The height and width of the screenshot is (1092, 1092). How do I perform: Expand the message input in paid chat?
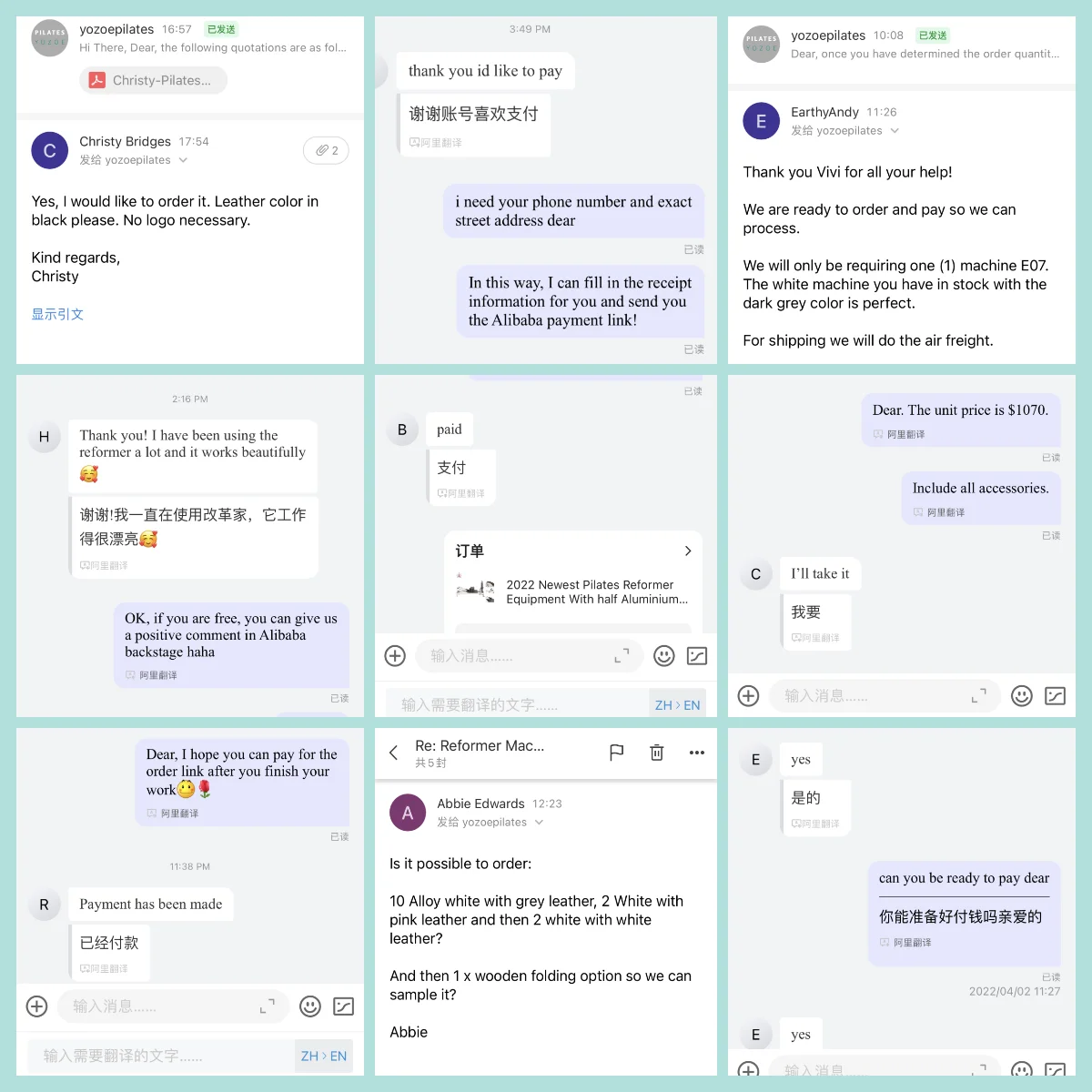(622, 656)
